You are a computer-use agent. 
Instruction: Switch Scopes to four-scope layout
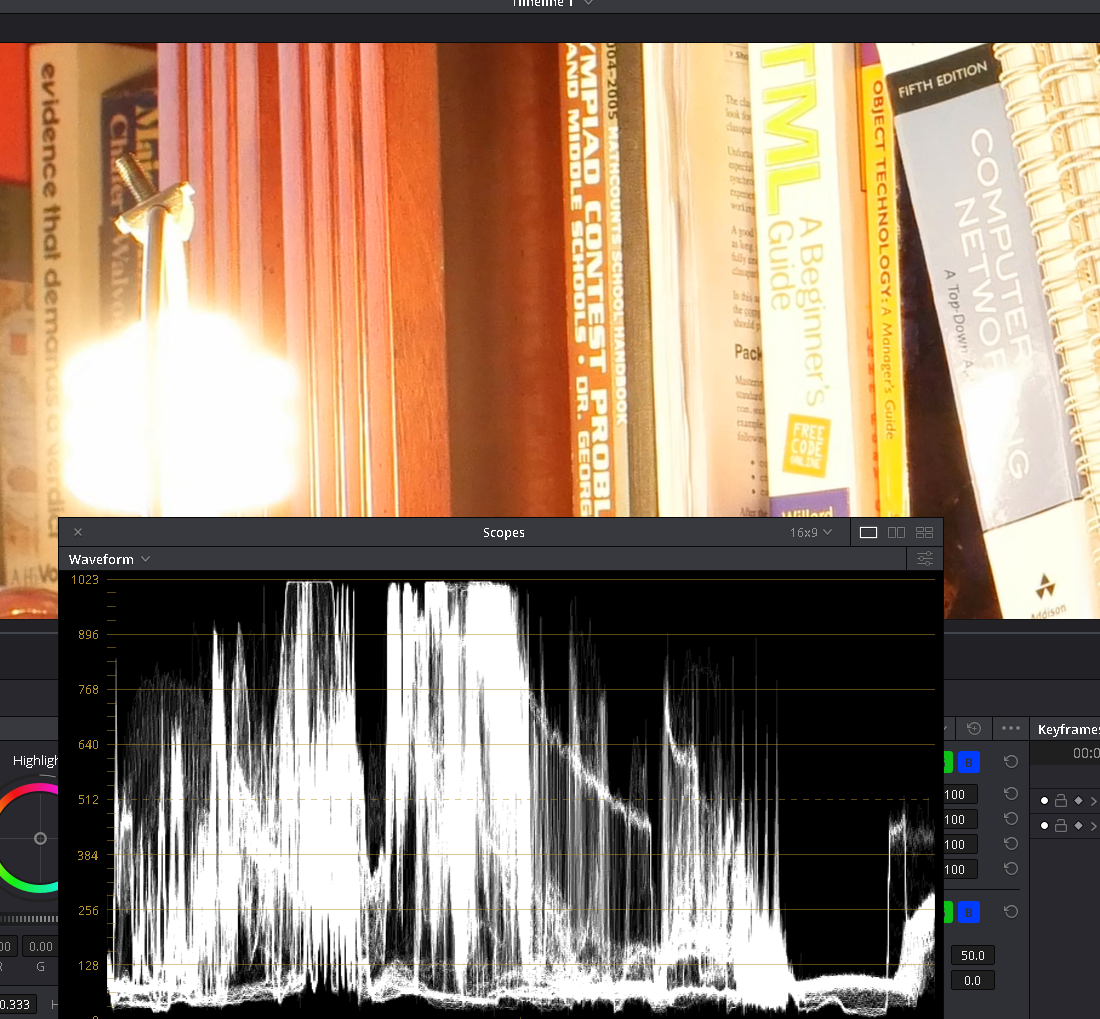(x=924, y=533)
